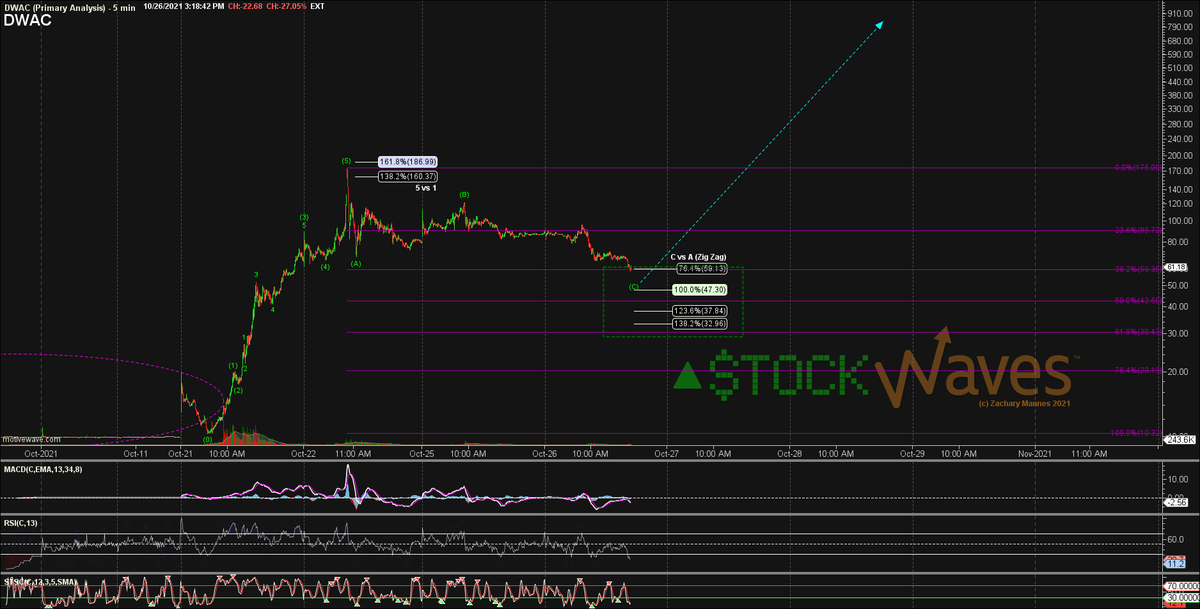This screenshot has height=609, width=1200.
Task: Select the highlighted '100.0%(47.30)' level
Action: 700,289
